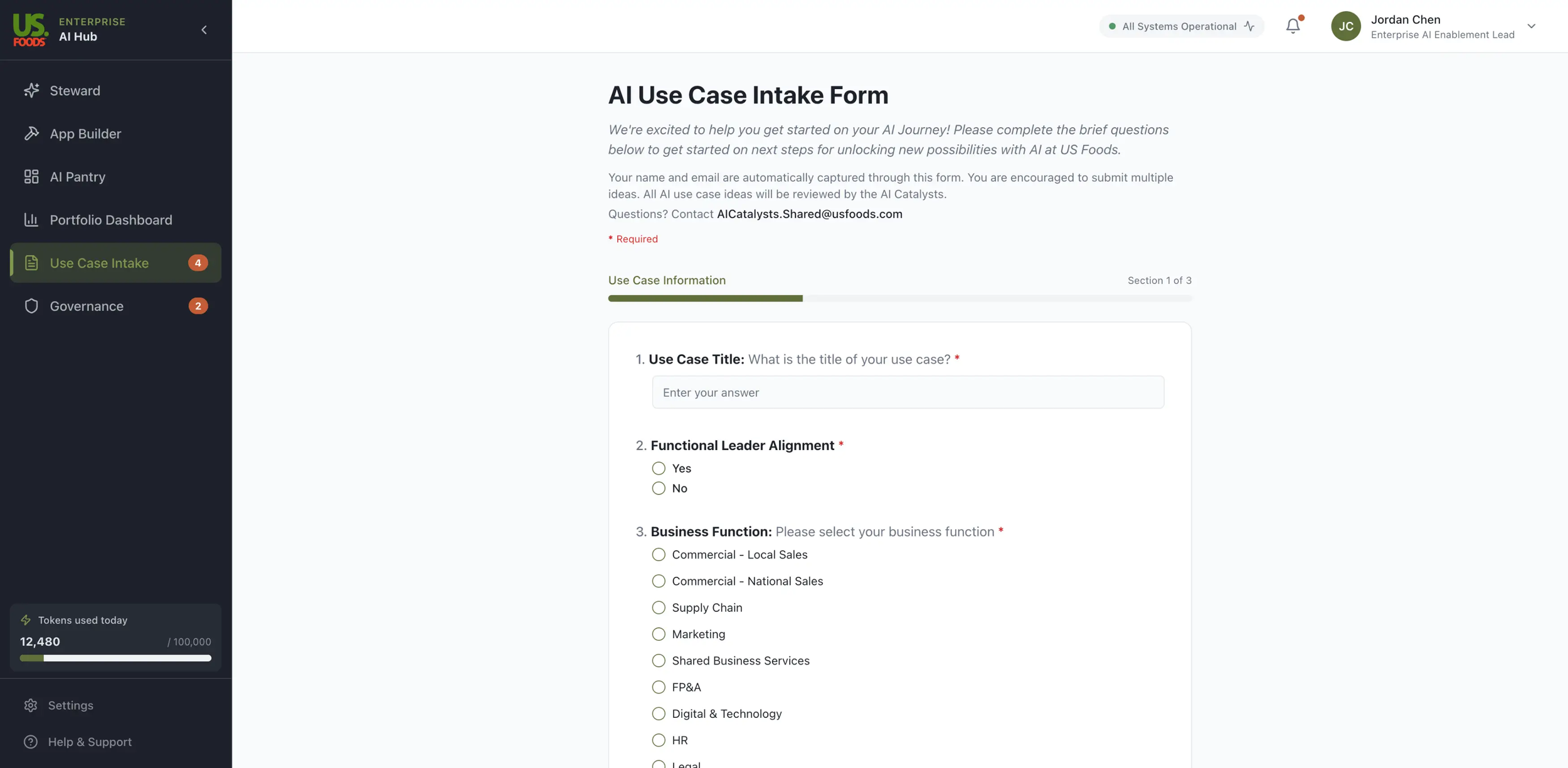Click the Section 1 of 3 progress bar
This screenshot has height=768, width=1568.
pyautogui.click(x=900, y=298)
